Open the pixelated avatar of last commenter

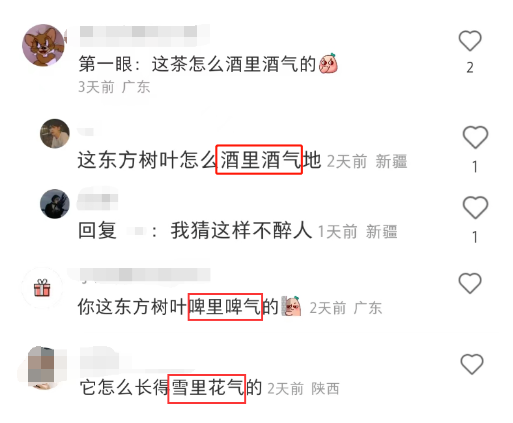click(42, 367)
